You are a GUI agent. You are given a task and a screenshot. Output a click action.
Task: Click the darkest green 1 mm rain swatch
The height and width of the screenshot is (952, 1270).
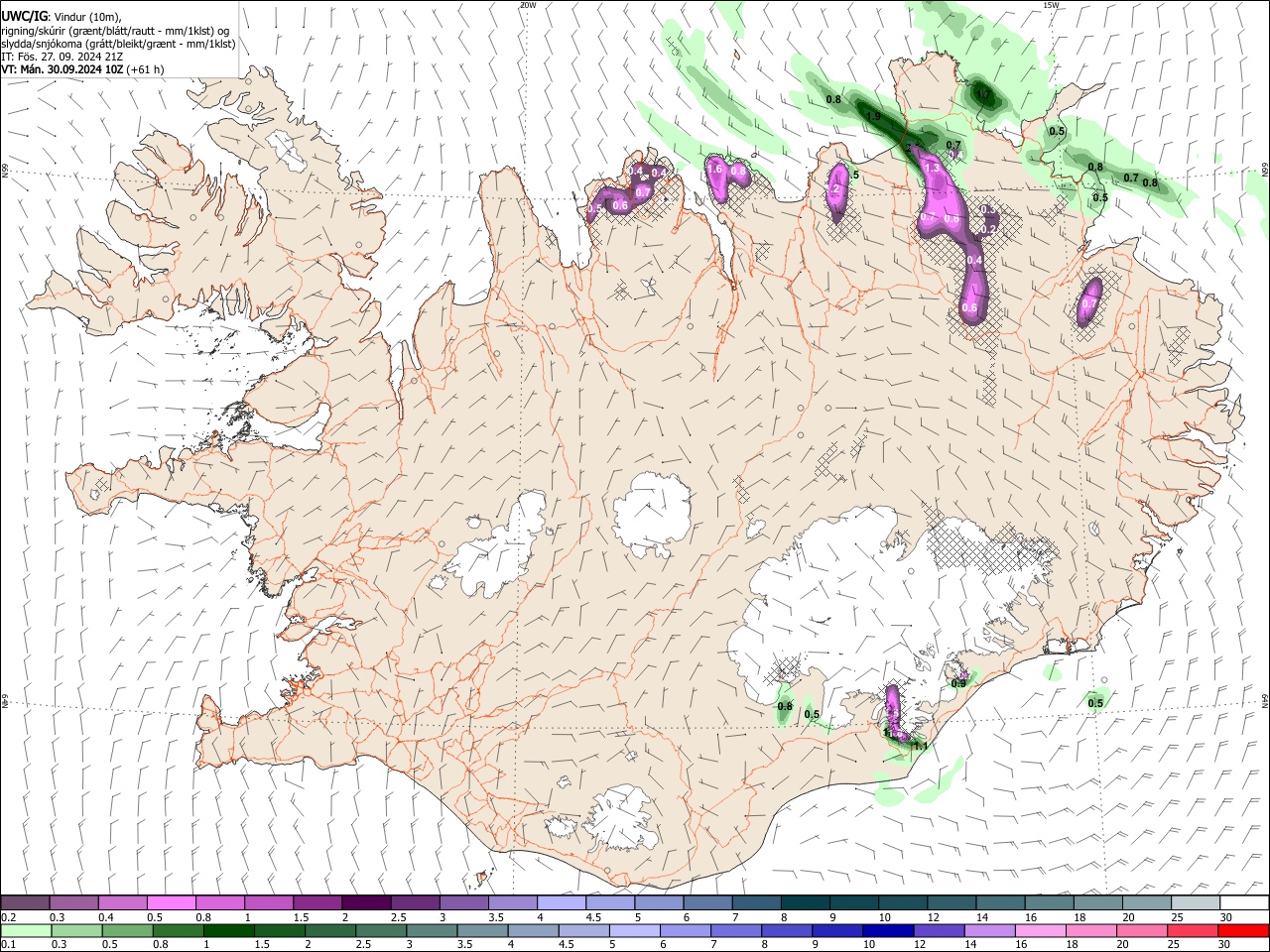229,930
